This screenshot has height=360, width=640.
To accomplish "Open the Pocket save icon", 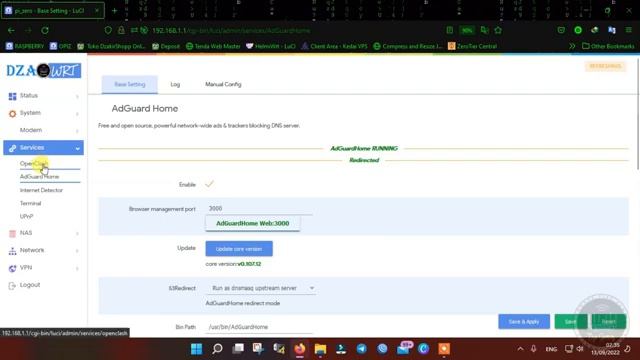I will point(561,30).
